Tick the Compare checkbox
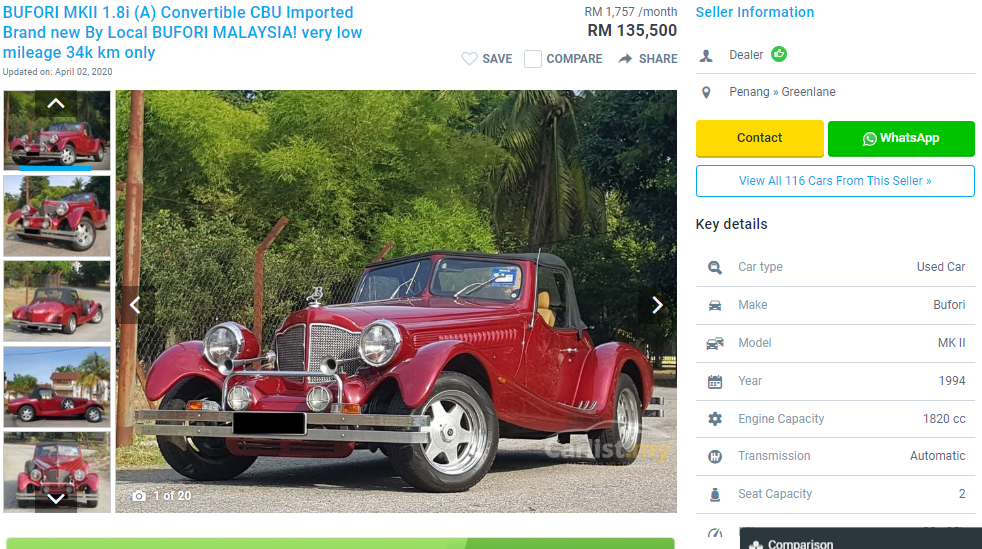Screen dimensions: 982x549 coord(532,59)
